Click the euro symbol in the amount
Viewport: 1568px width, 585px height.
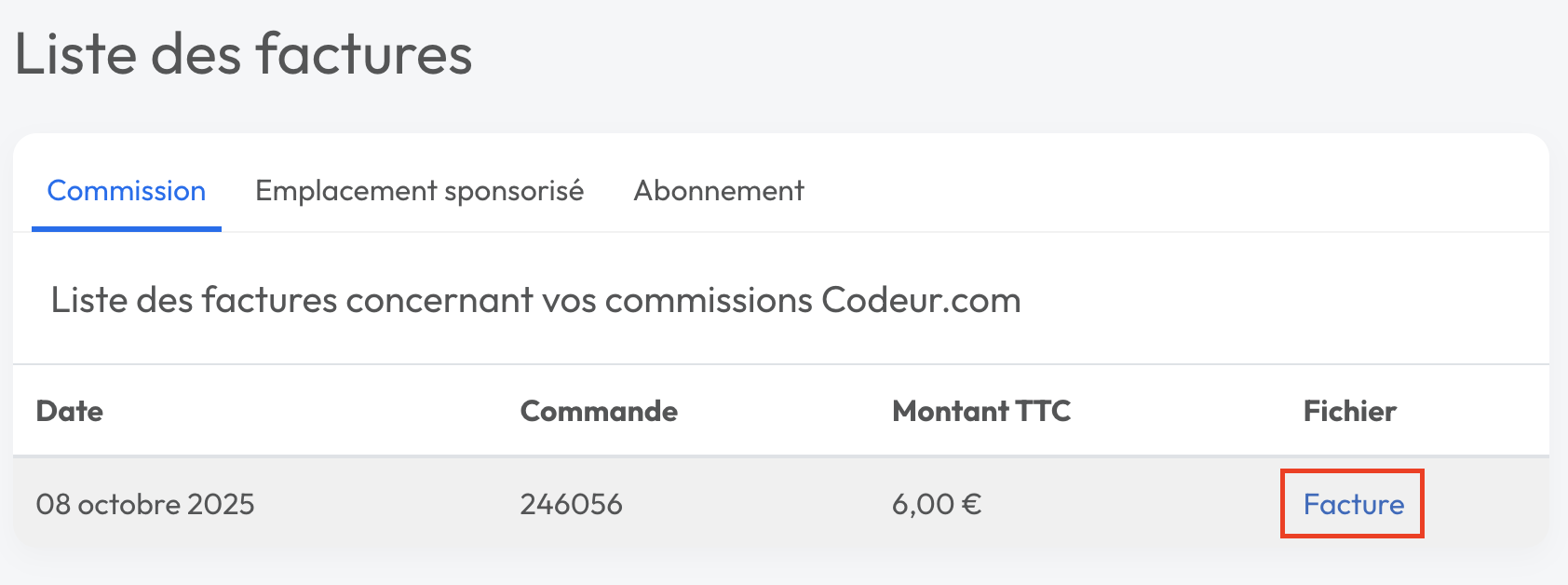[x=971, y=504]
